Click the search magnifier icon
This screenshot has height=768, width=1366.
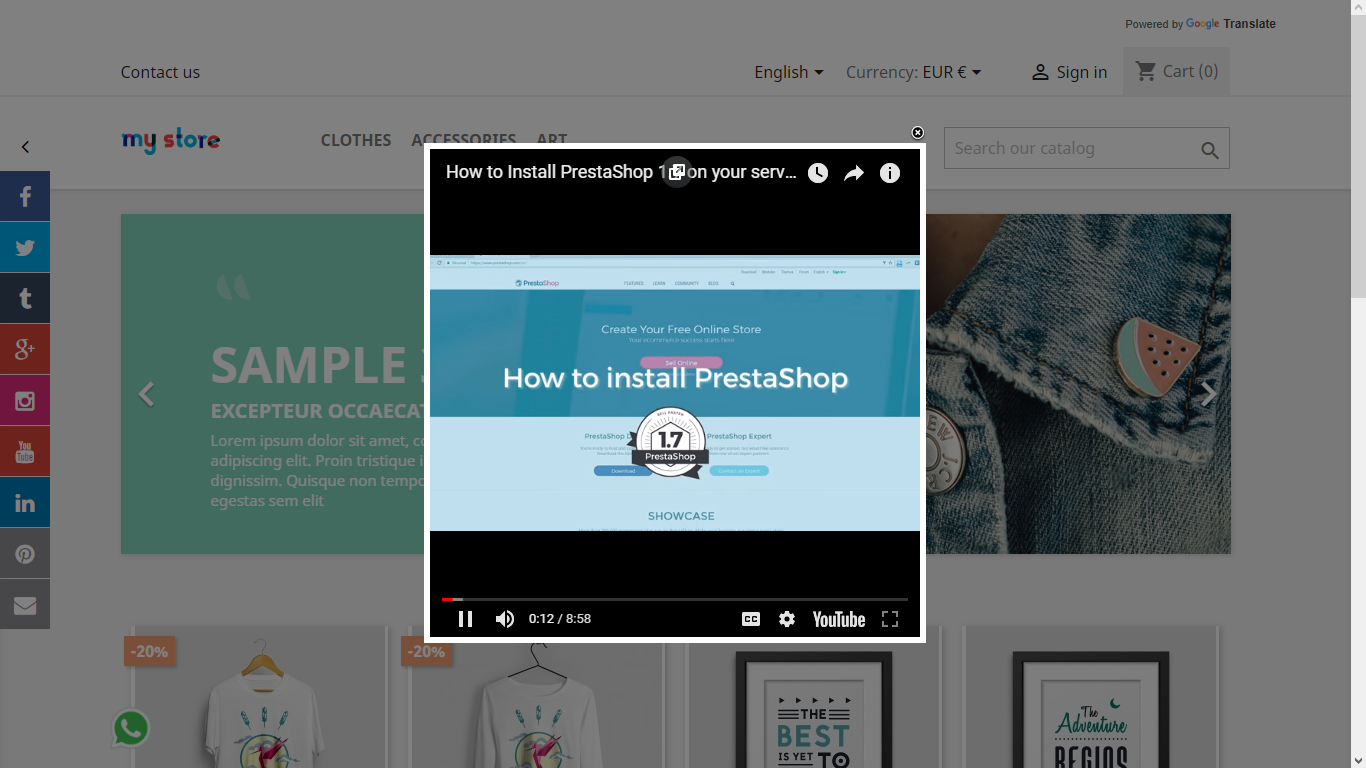pyautogui.click(x=1210, y=150)
